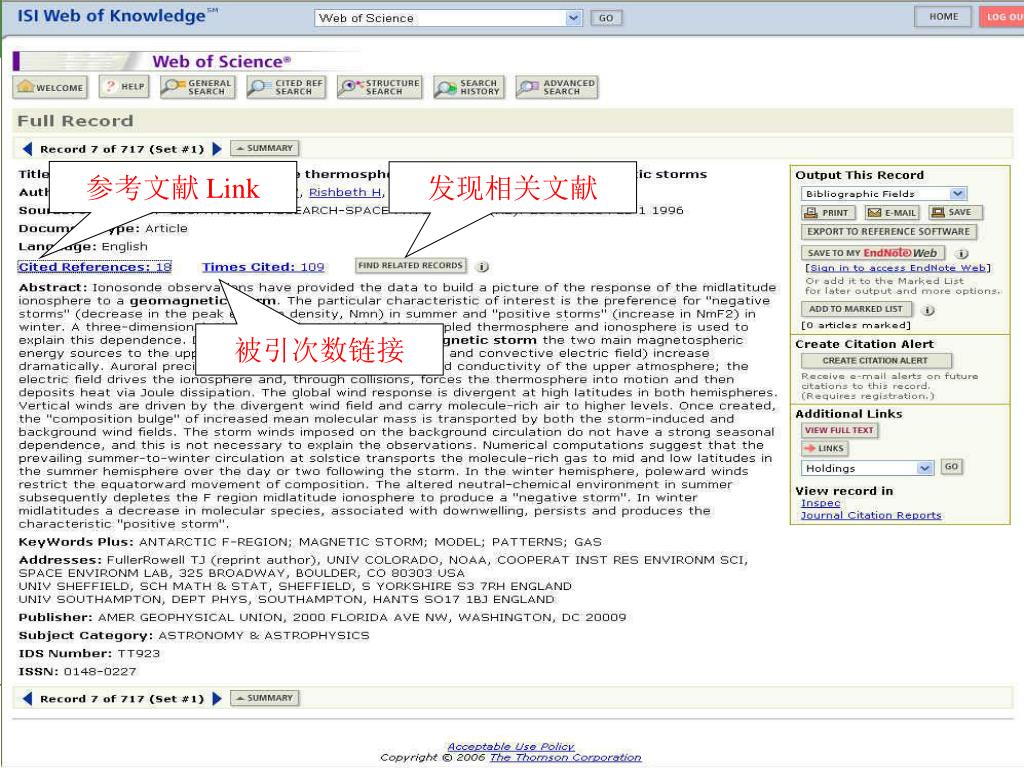Go to previous record using bottom arrow
This screenshot has height=768, width=1024.
[27, 698]
